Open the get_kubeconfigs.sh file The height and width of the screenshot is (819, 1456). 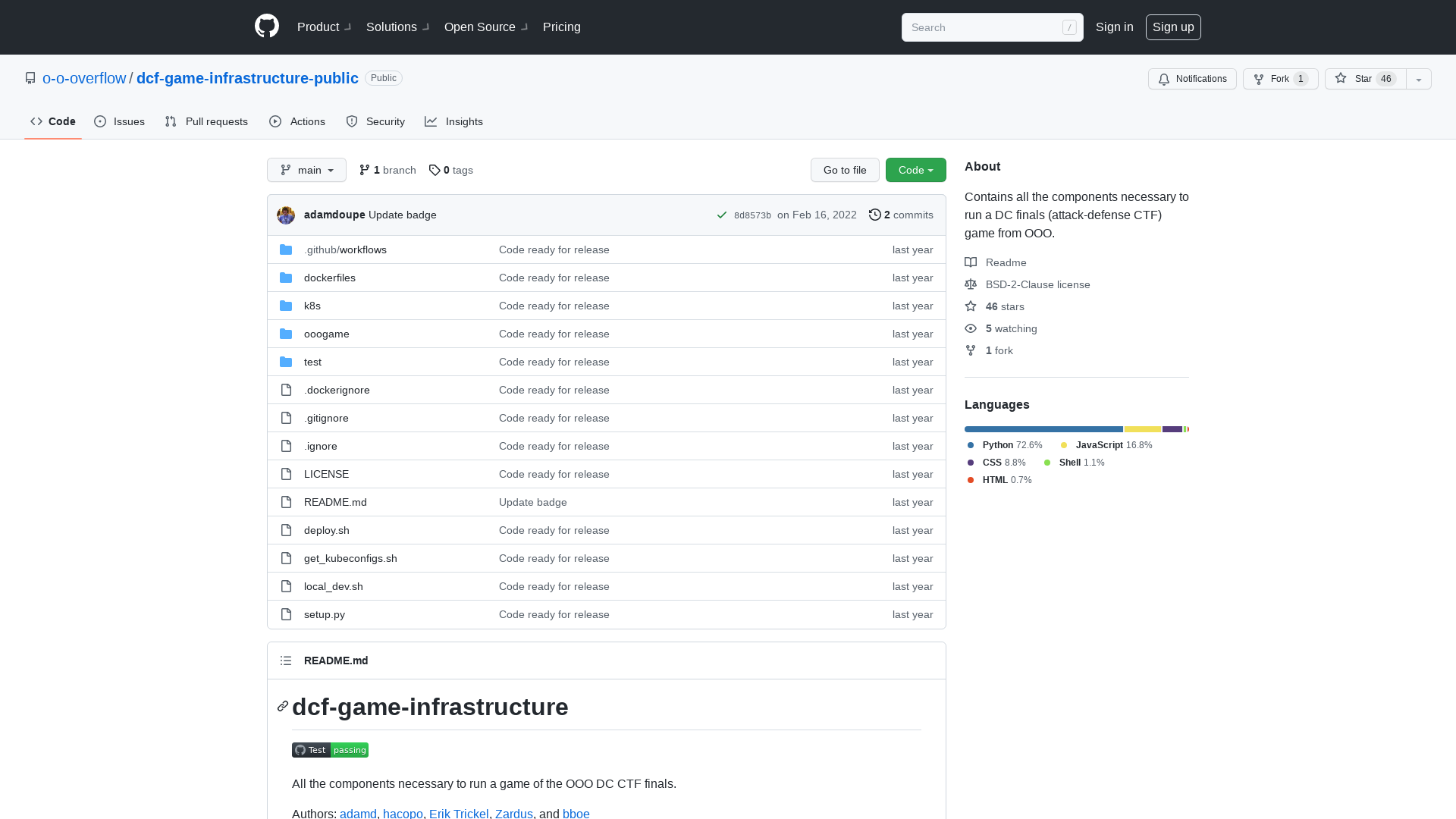(x=350, y=558)
